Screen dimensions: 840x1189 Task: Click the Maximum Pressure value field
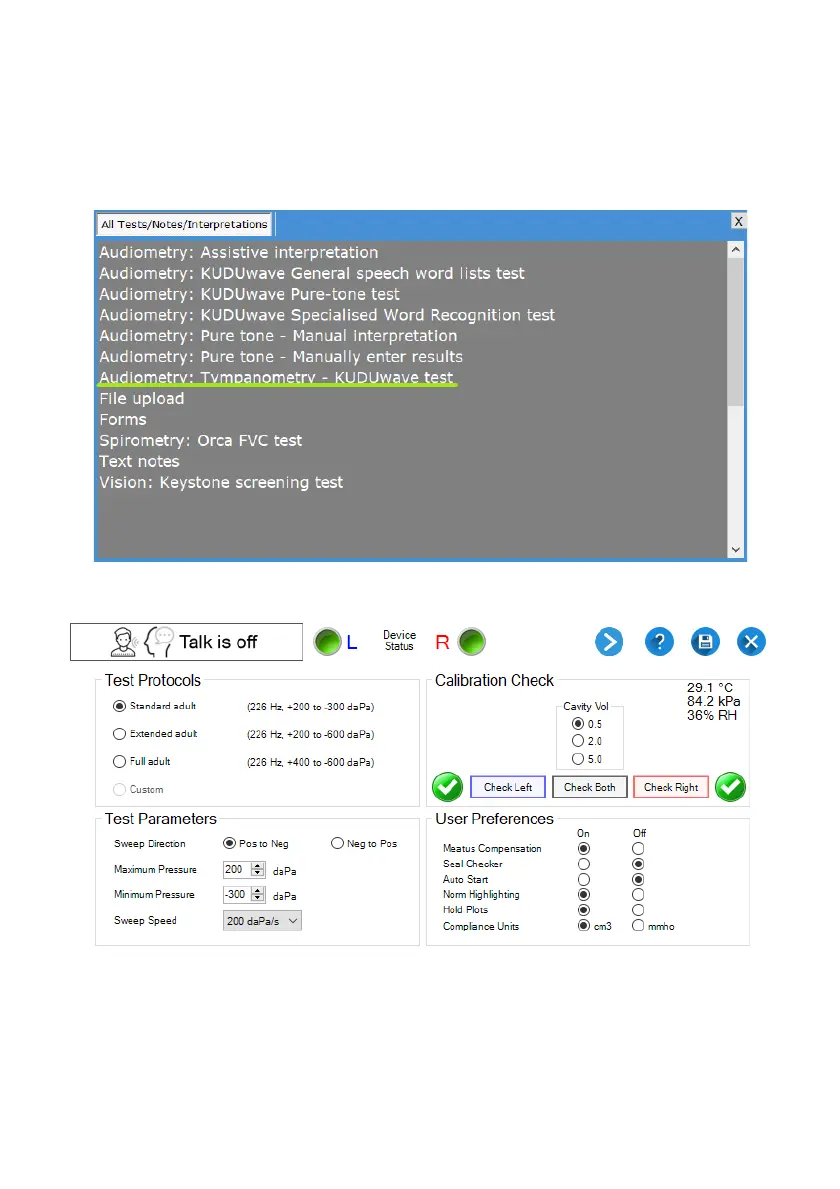(x=237, y=870)
